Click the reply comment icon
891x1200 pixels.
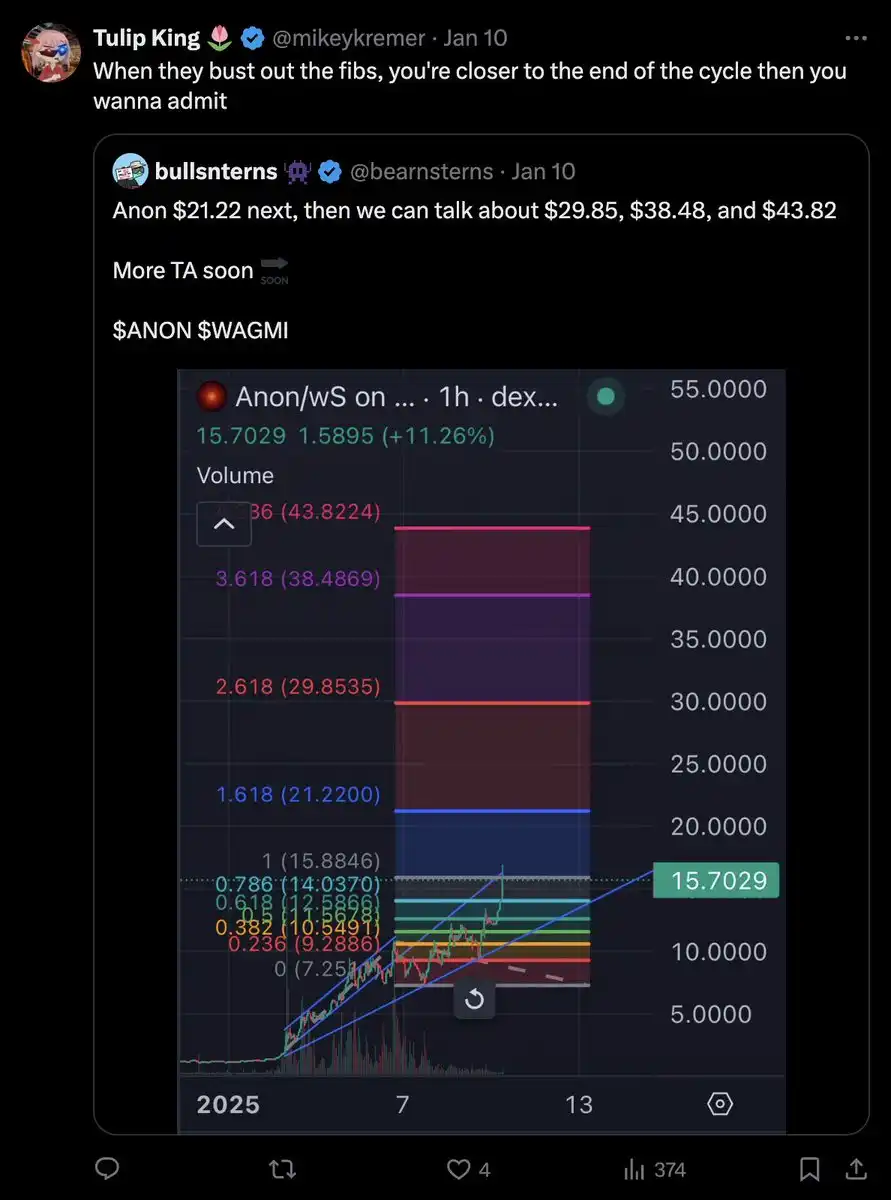[x=107, y=1169]
